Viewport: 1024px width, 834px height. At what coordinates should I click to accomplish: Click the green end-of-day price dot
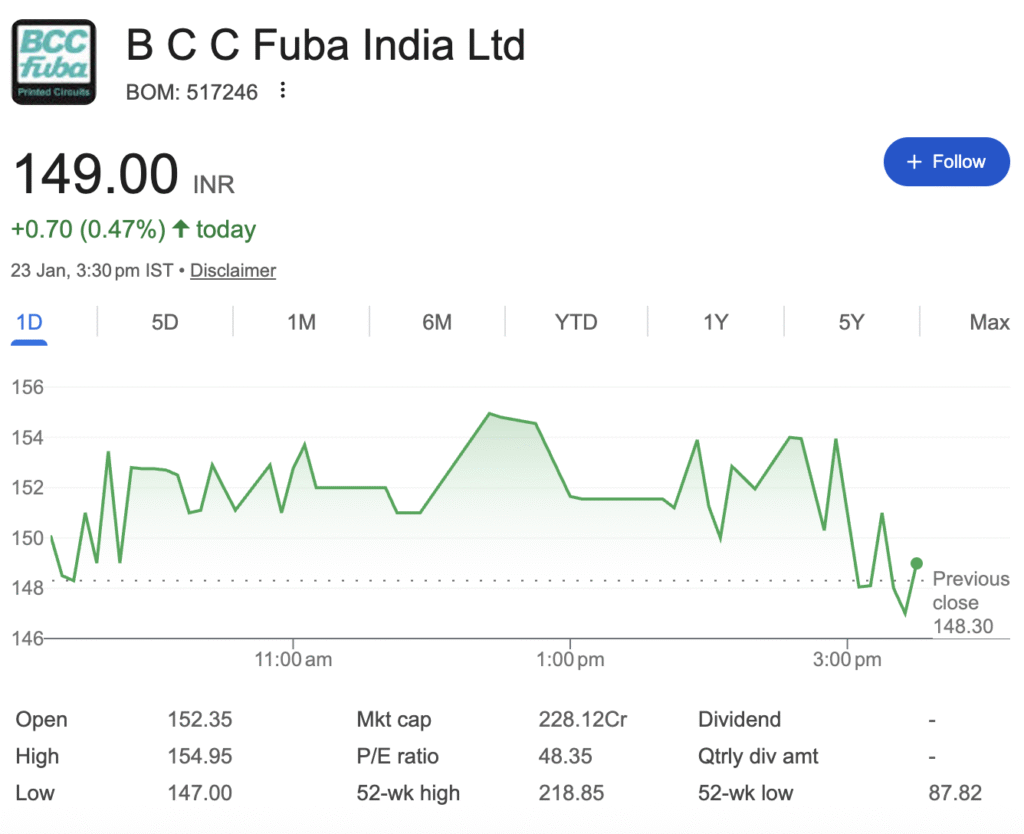pyautogui.click(x=917, y=563)
